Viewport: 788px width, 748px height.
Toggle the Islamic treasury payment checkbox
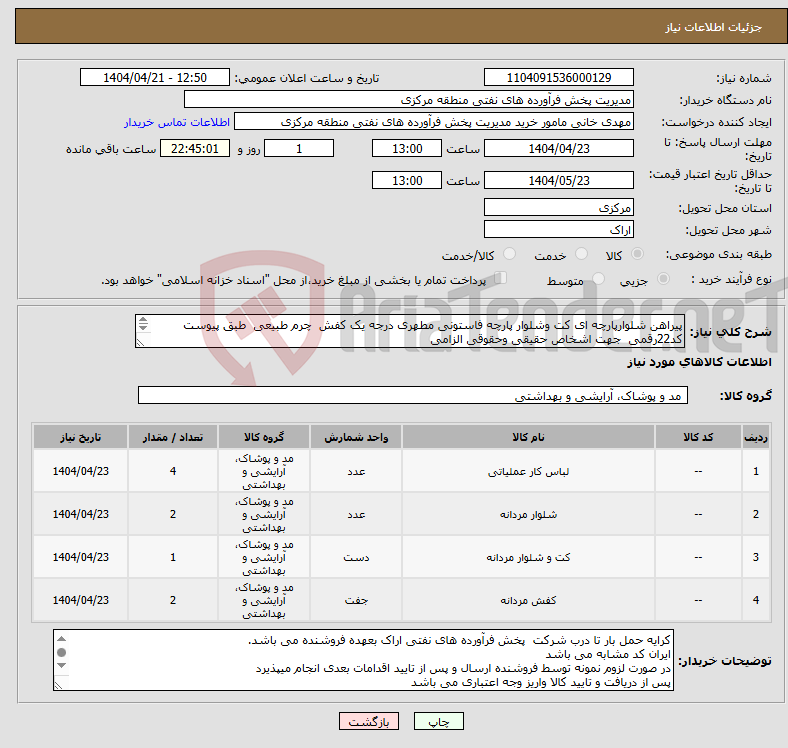click(501, 277)
